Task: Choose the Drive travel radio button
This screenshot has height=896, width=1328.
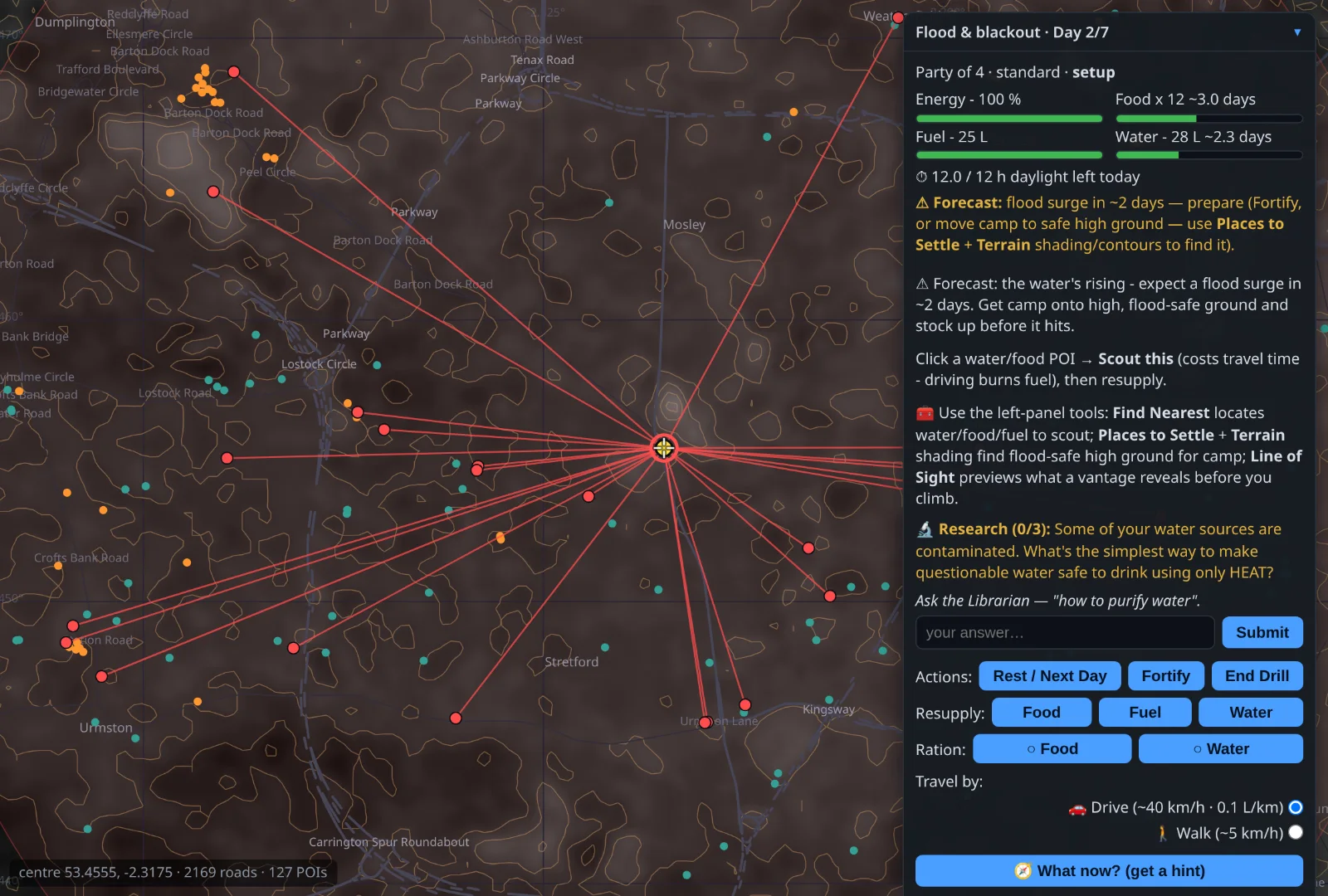Action: (1296, 807)
